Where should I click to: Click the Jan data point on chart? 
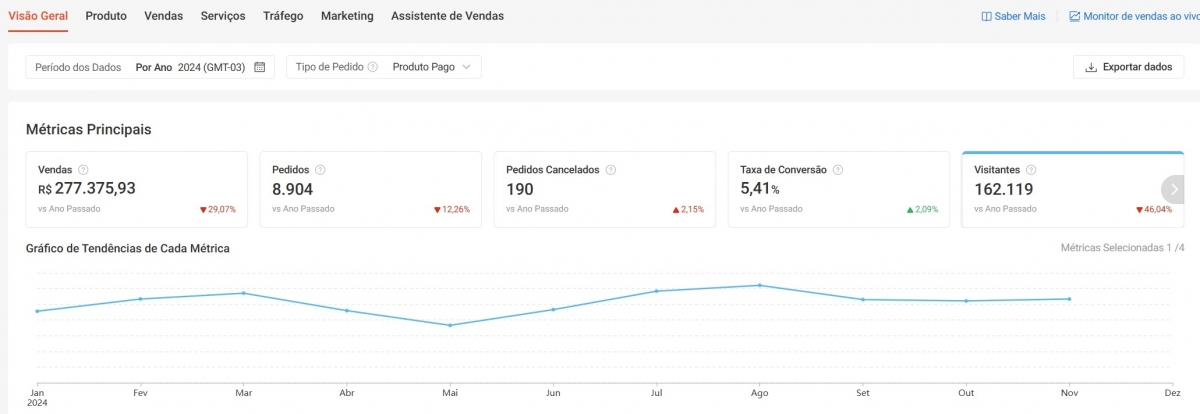pos(37,311)
